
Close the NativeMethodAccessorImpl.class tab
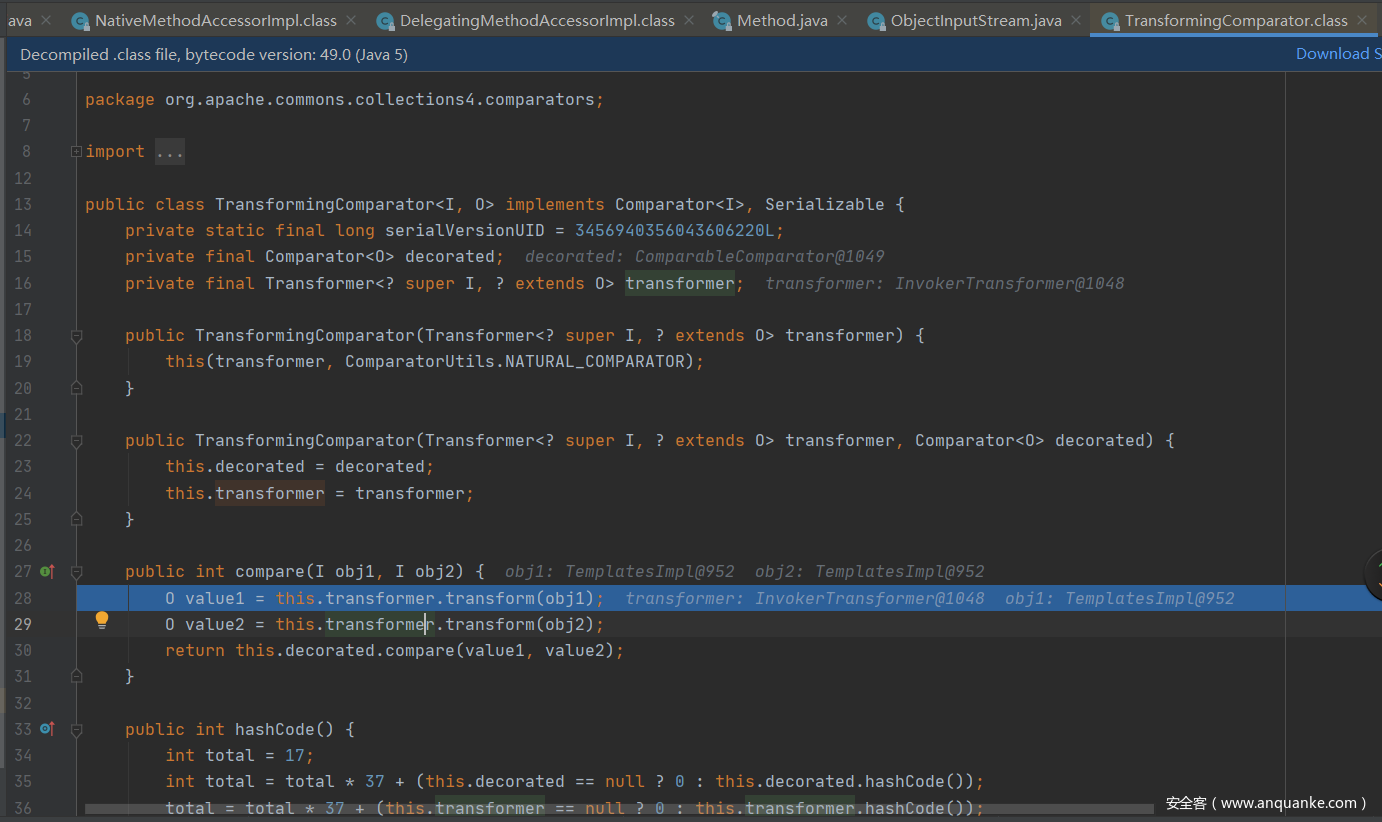pos(351,21)
